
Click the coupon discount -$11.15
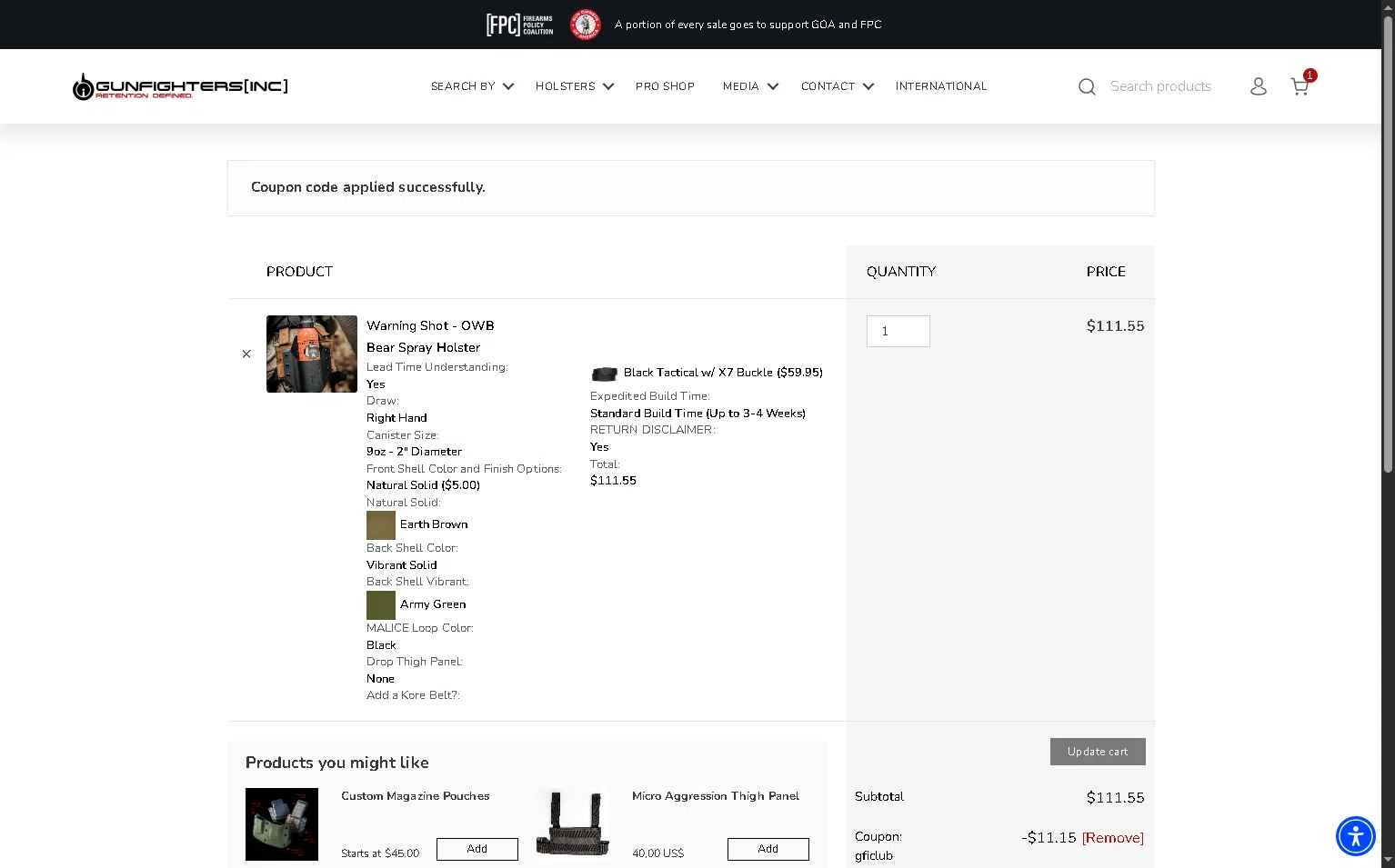click(x=1049, y=838)
